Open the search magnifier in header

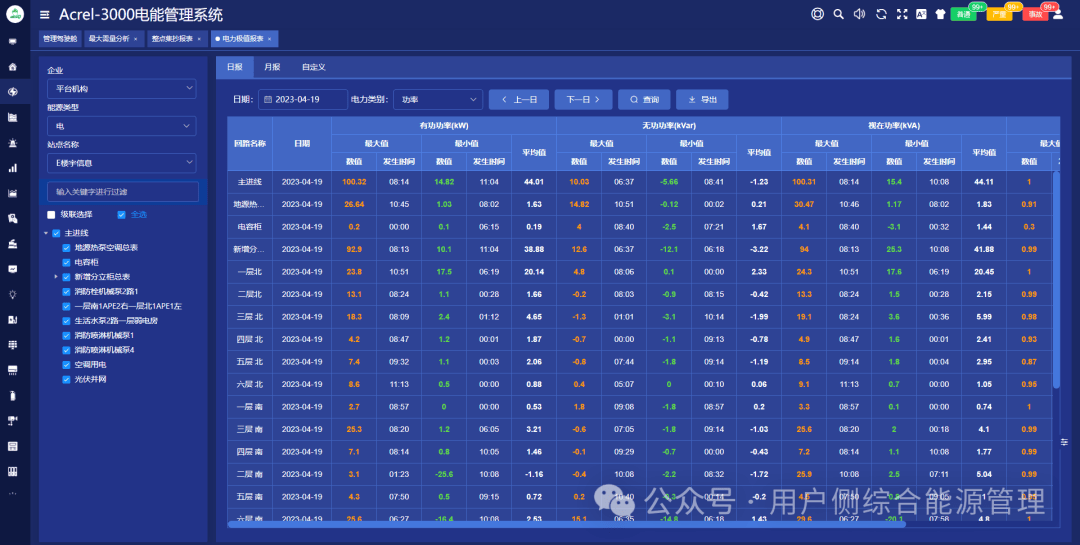[838, 14]
